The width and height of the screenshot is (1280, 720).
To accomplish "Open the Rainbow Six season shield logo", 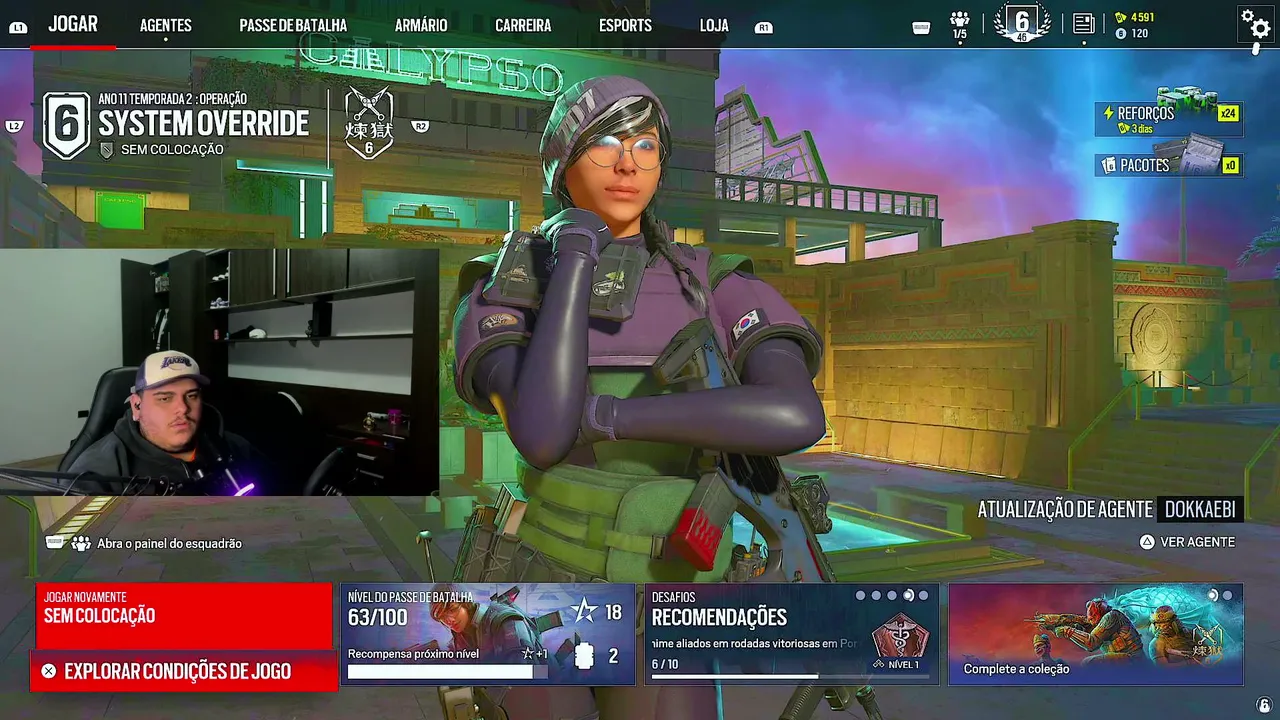I will pos(66,125).
